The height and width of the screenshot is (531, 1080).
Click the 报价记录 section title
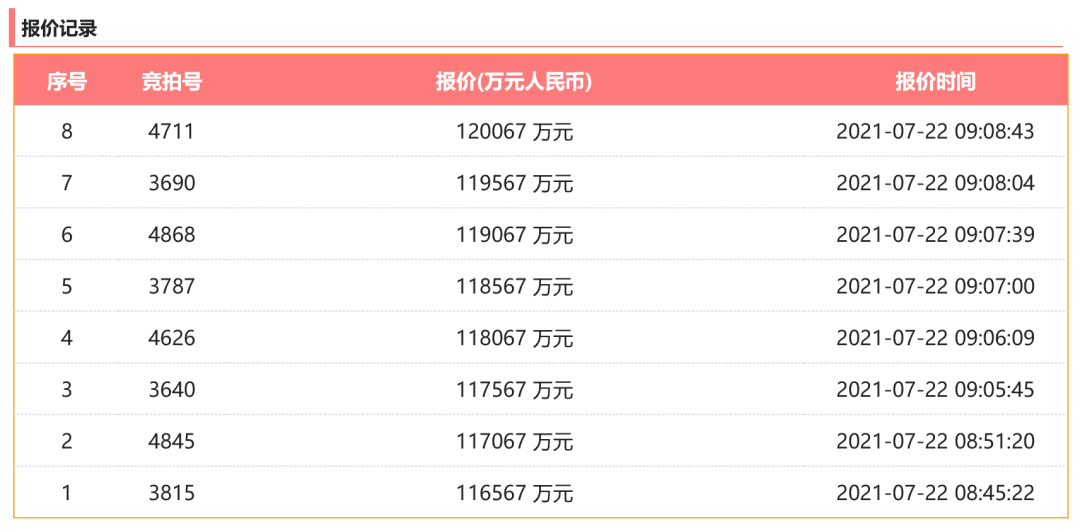pyautogui.click(x=59, y=28)
